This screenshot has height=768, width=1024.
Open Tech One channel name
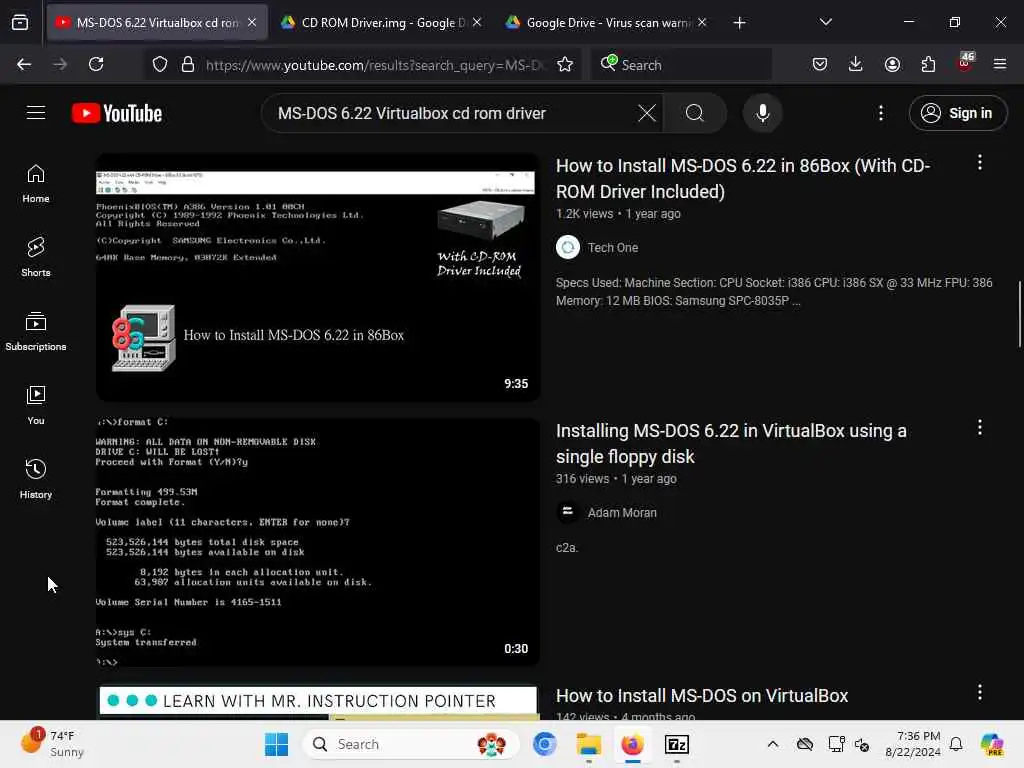[x=613, y=248]
